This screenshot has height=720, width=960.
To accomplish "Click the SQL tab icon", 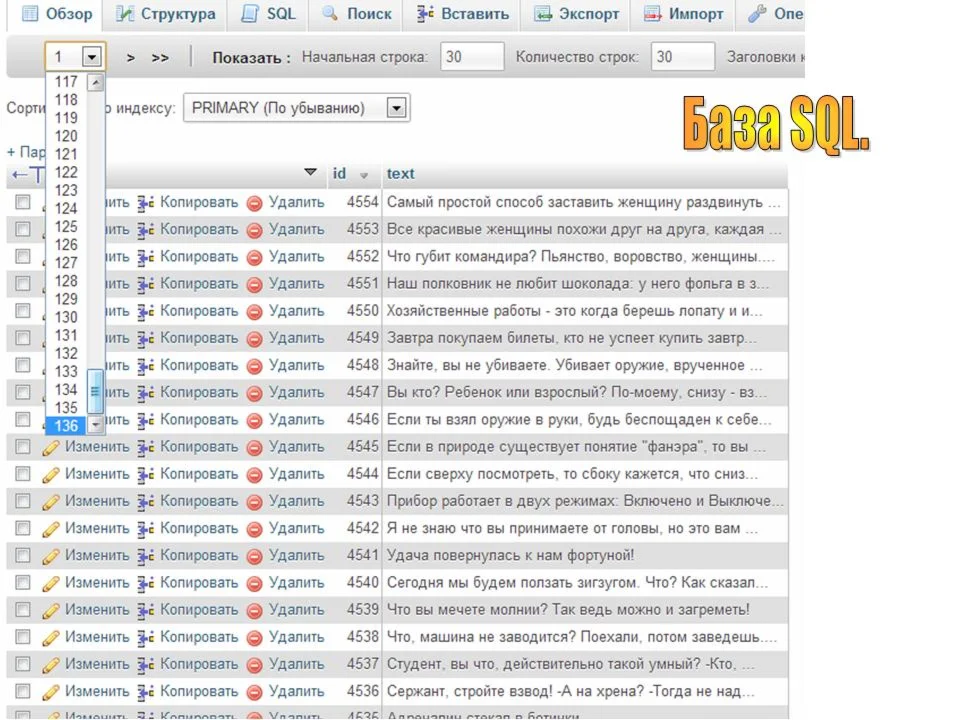I will [x=250, y=14].
